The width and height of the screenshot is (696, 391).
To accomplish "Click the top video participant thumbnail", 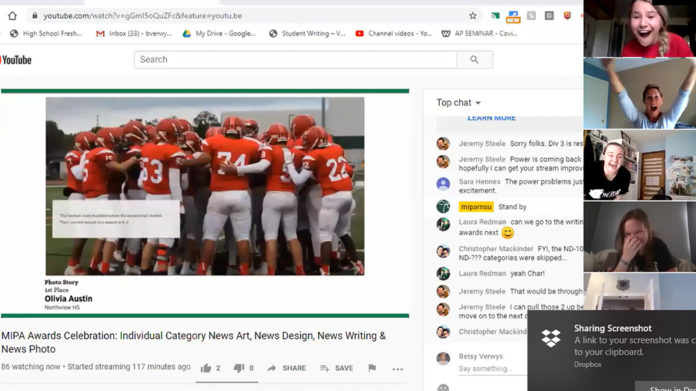I will [640, 28].
